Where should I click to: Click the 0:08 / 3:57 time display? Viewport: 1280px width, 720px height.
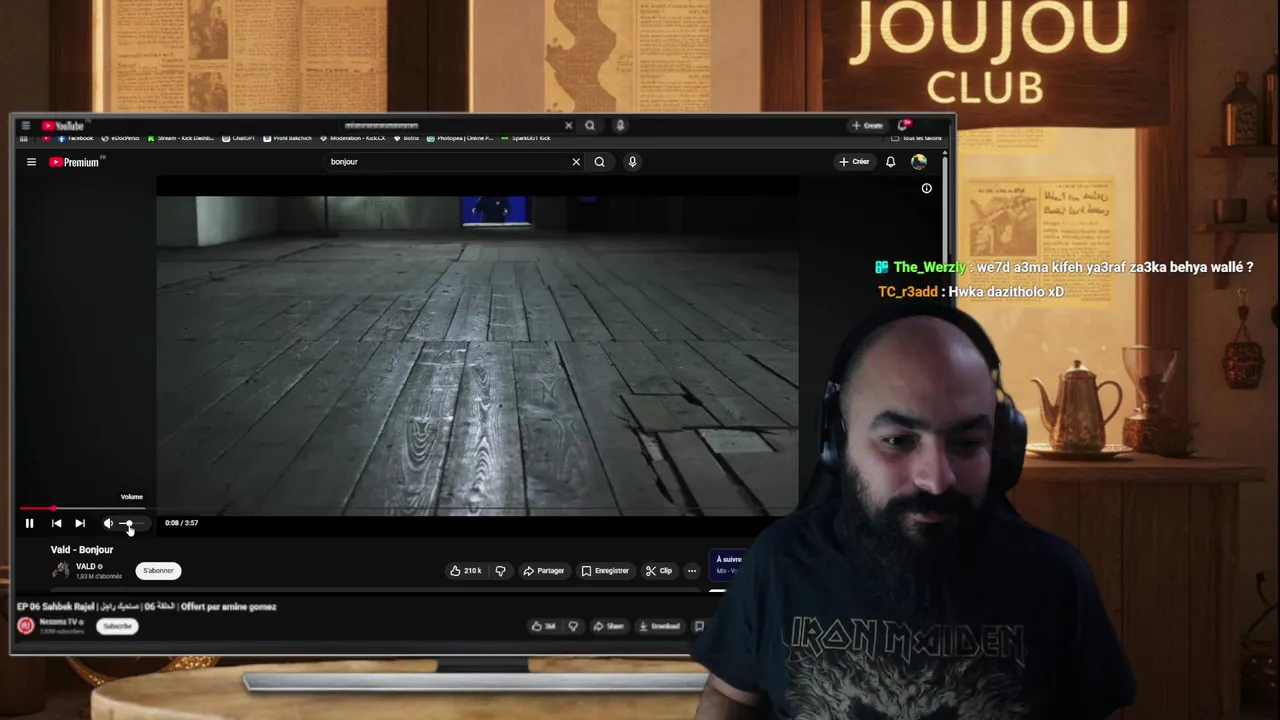[181, 523]
